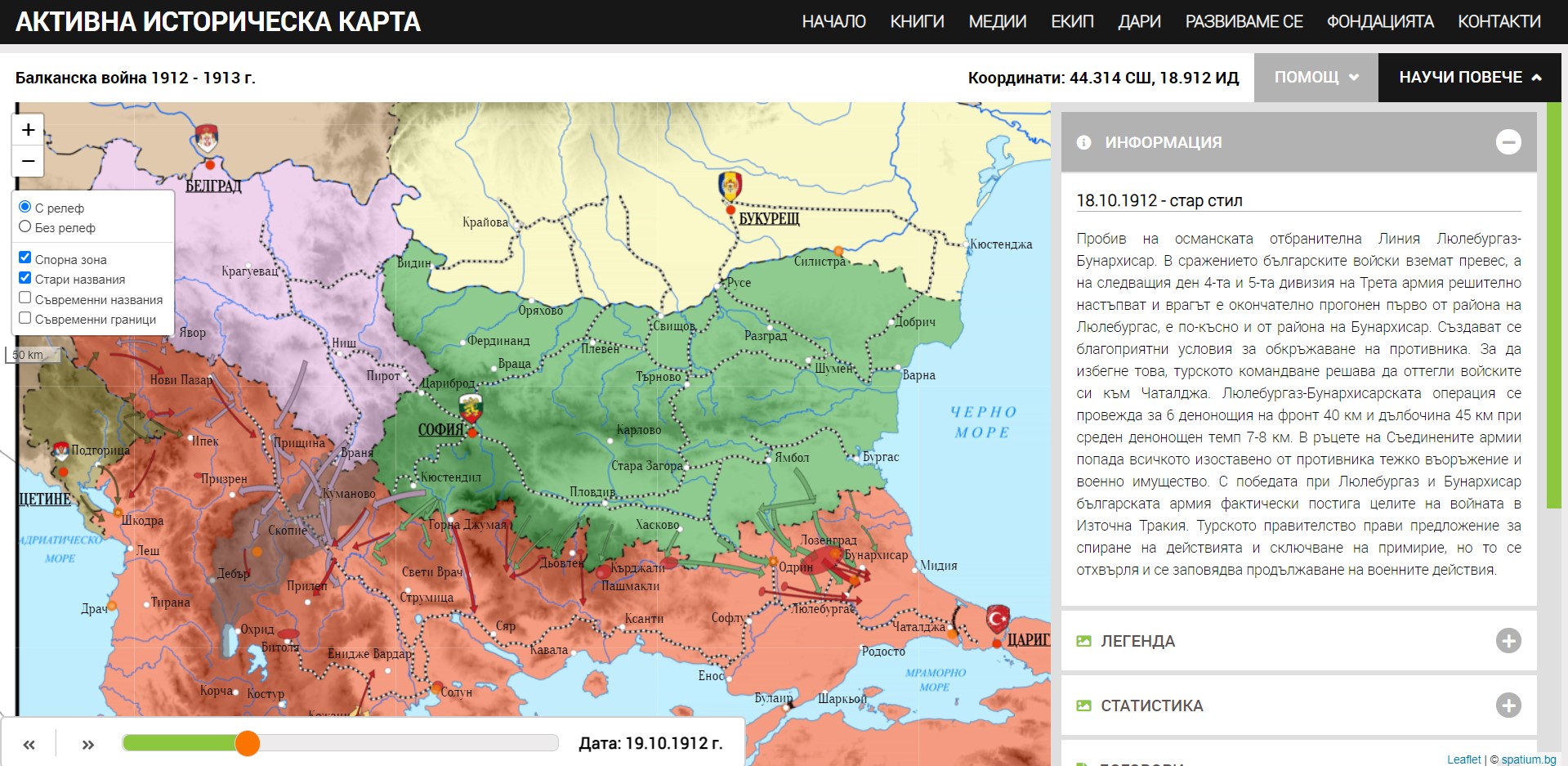Expand the СТАТИСТИКА section
This screenshot has width=1568, height=766.
(x=1508, y=706)
